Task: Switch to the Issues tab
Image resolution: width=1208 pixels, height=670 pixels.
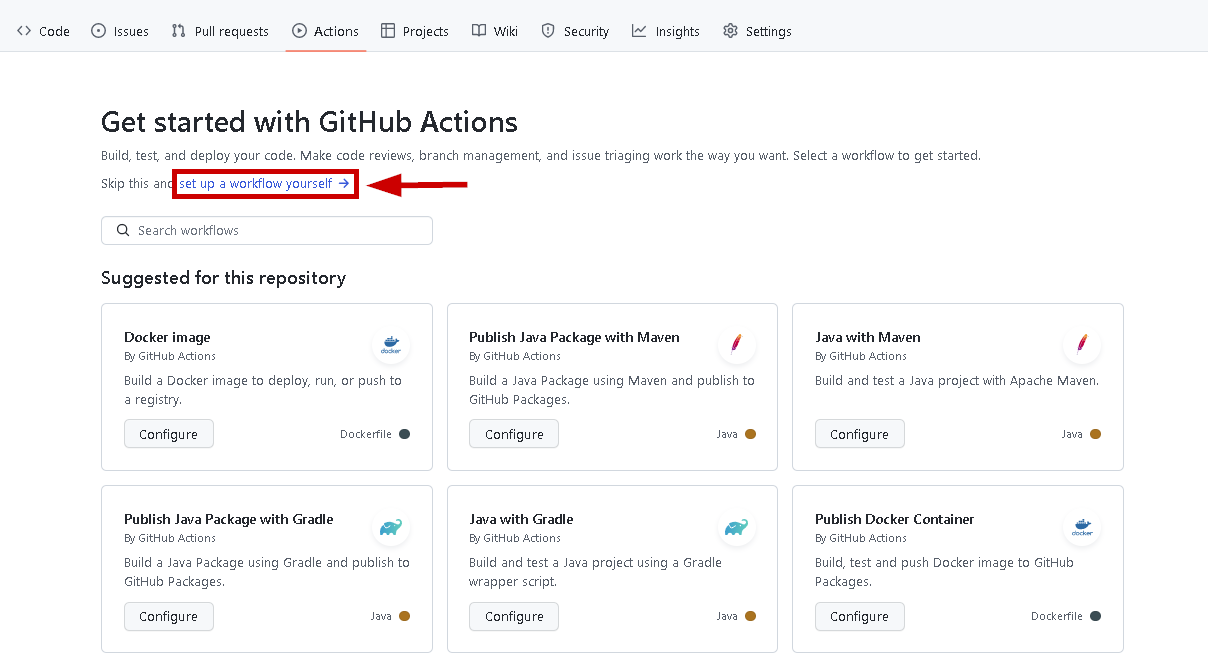Action: pos(120,31)
